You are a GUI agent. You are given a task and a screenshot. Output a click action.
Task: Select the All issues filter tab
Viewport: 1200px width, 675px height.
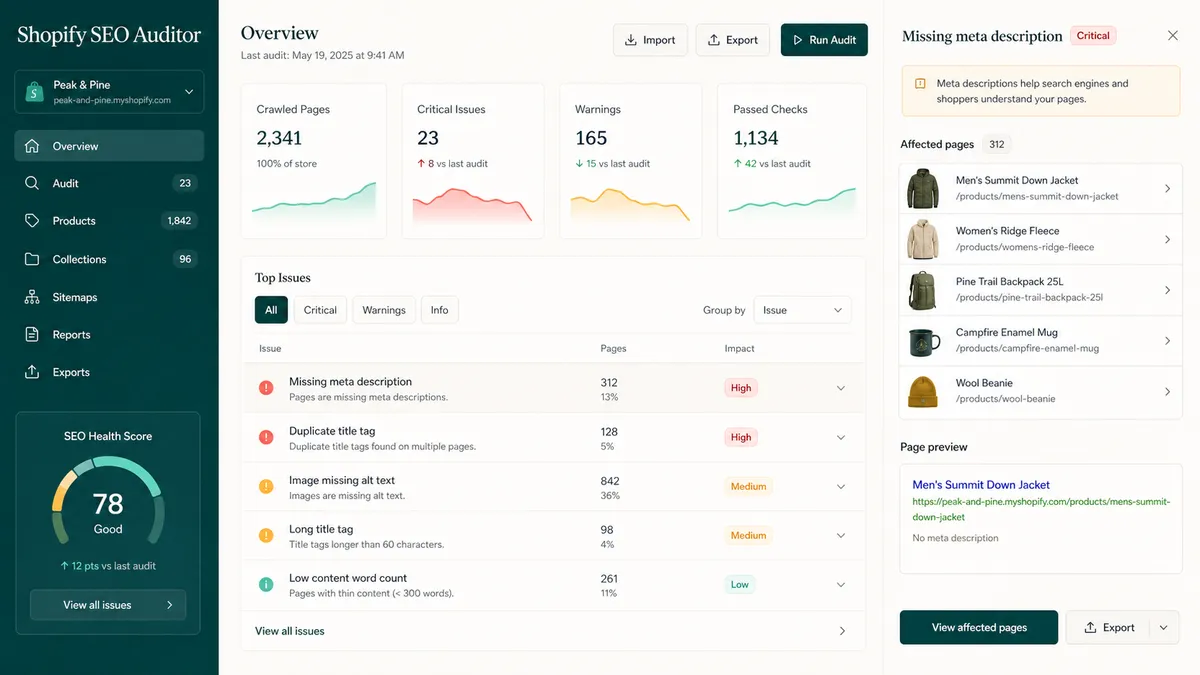click(x=271, y=310)
